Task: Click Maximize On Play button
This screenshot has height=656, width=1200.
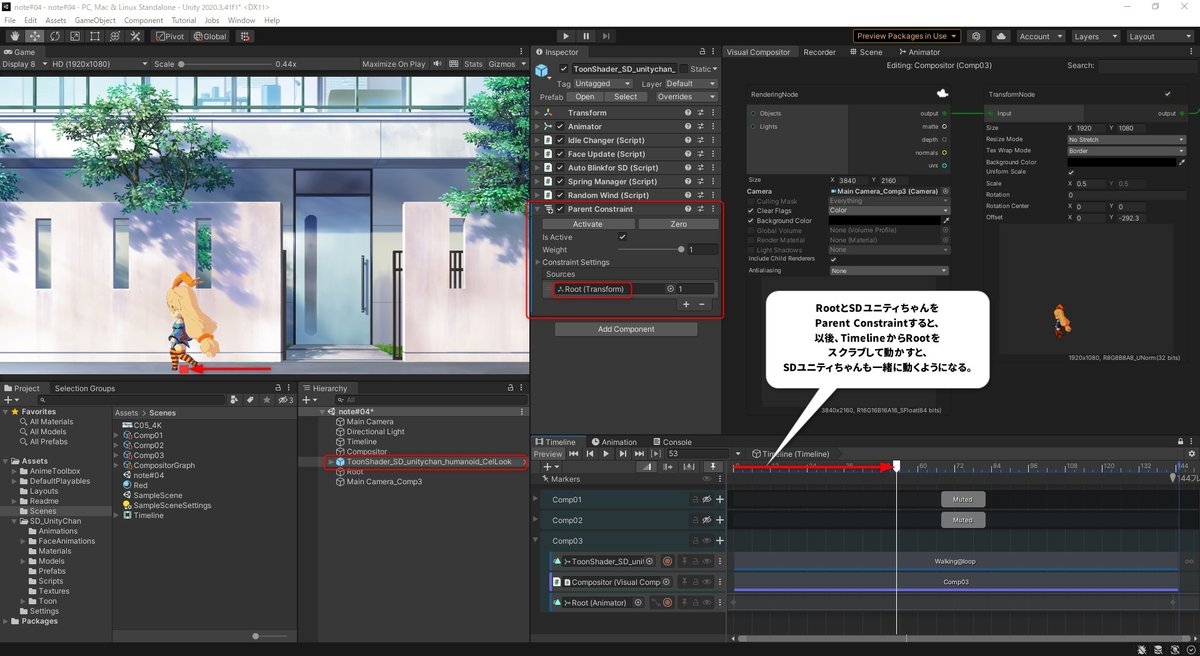Action: [393, 64]
